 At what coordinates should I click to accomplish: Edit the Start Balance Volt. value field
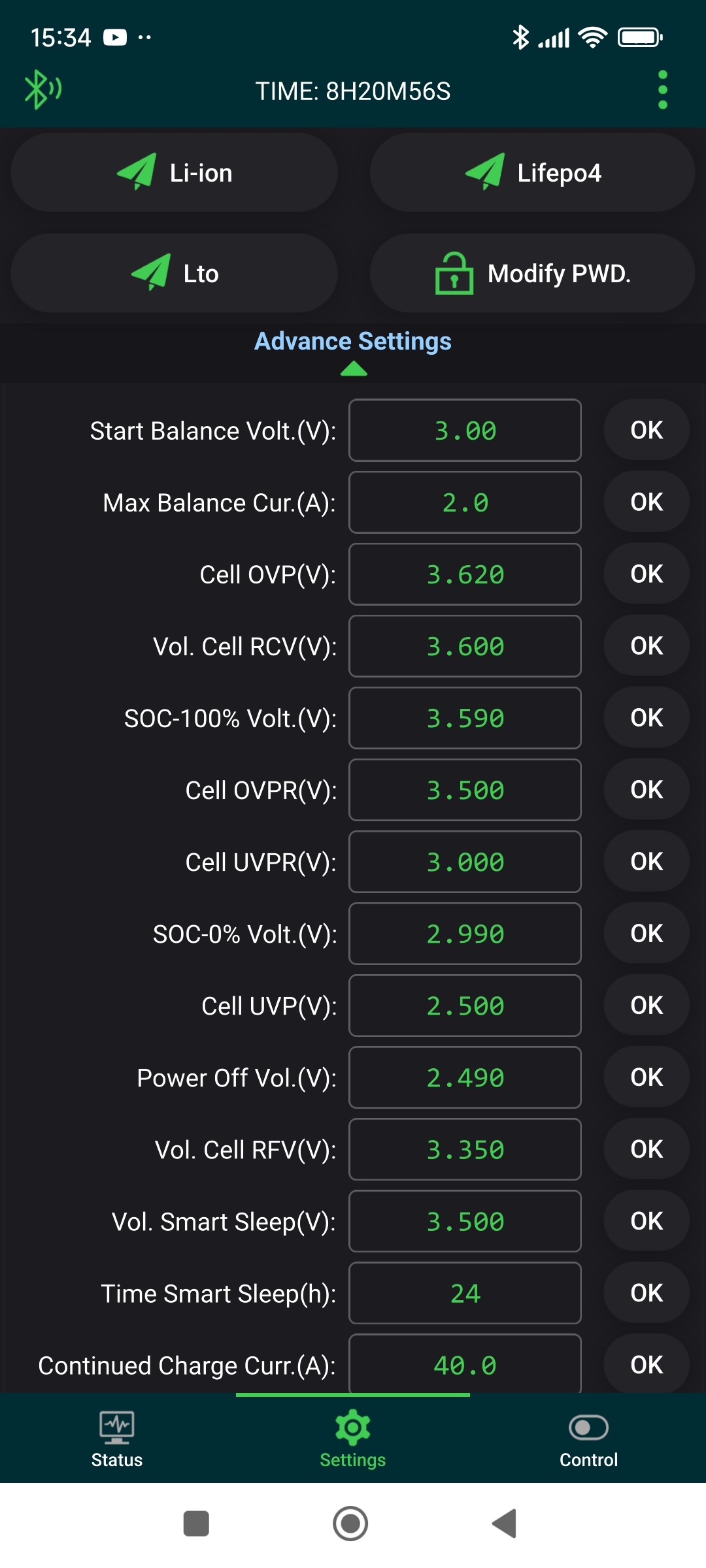[465, 431]
